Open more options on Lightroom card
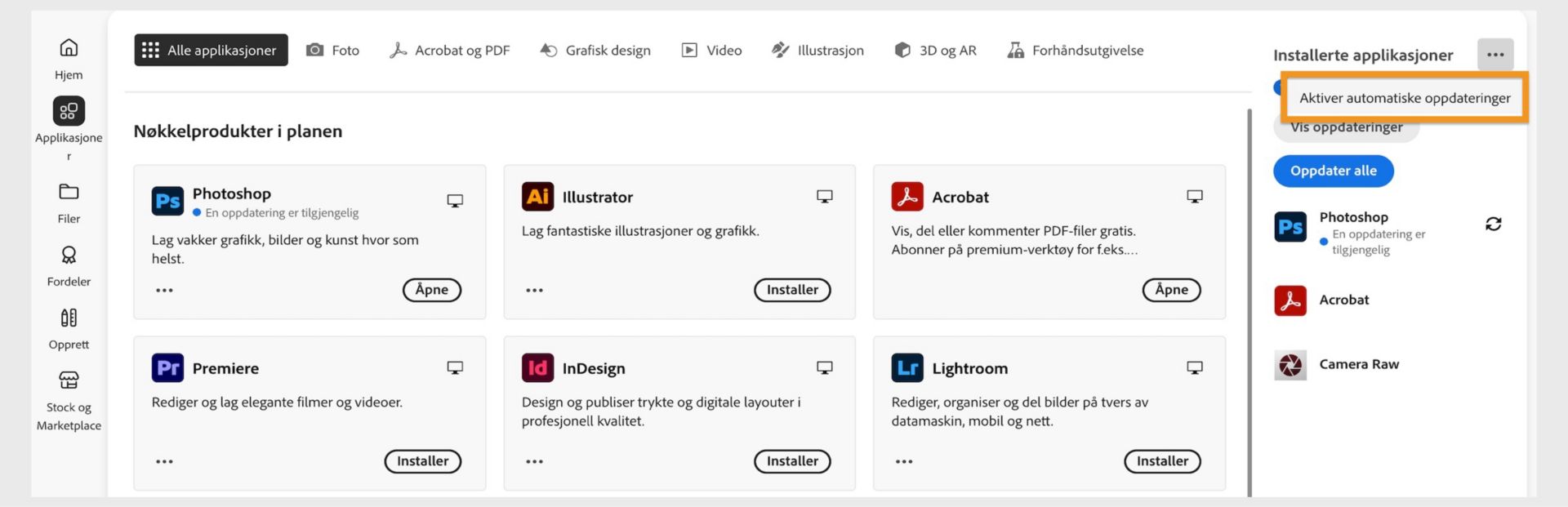1568x507 pixels. [x=904, y=461]
